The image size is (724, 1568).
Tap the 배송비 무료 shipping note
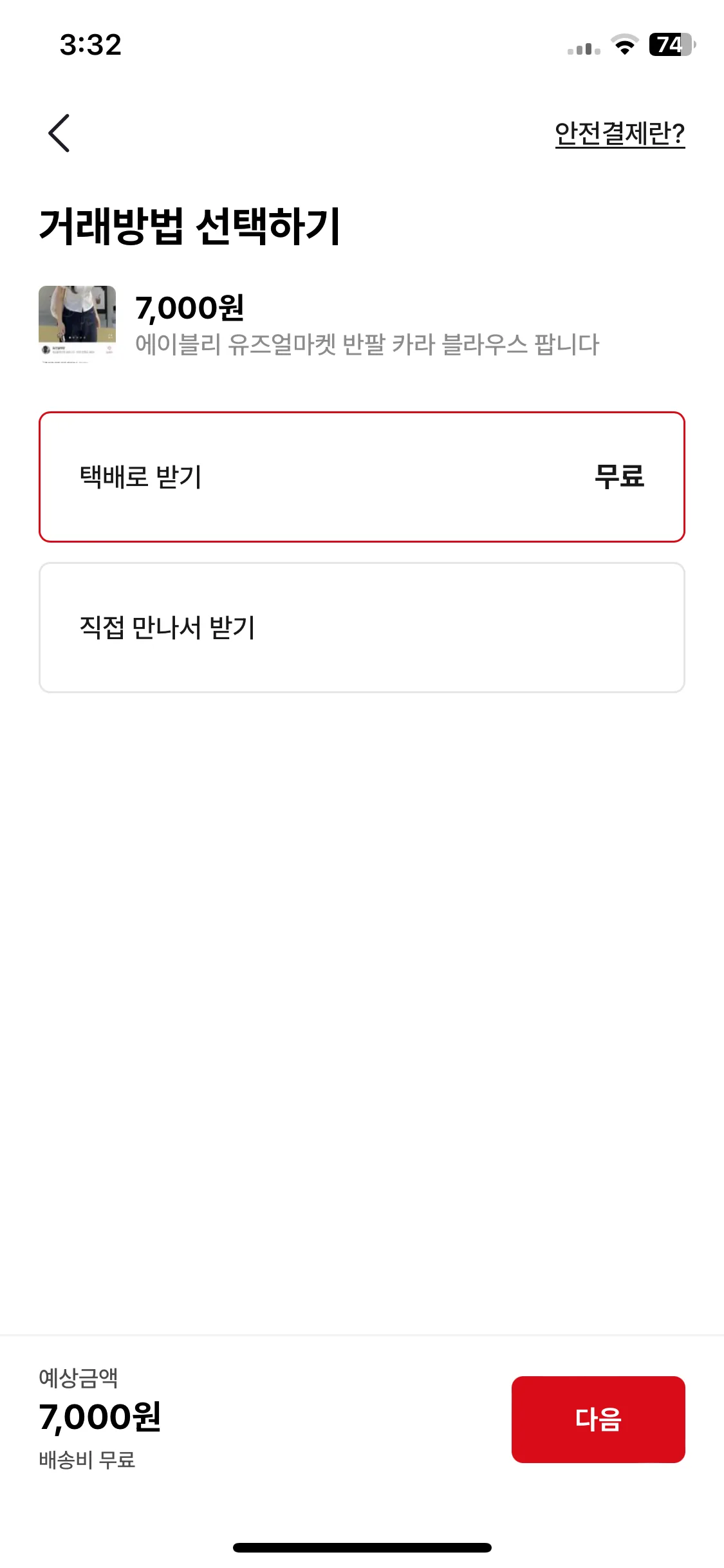(87, 1460)
